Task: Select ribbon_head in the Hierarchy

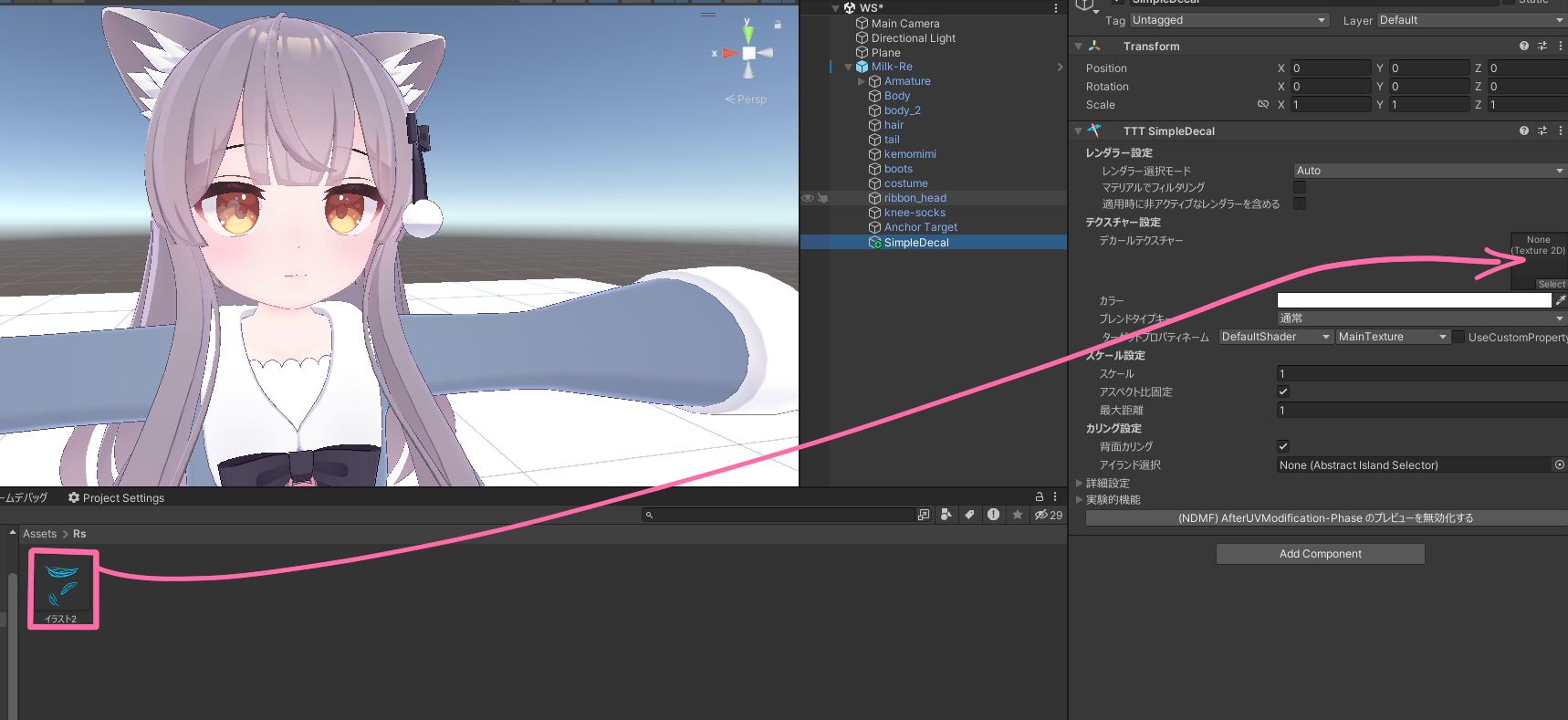Action: (915, 198)
